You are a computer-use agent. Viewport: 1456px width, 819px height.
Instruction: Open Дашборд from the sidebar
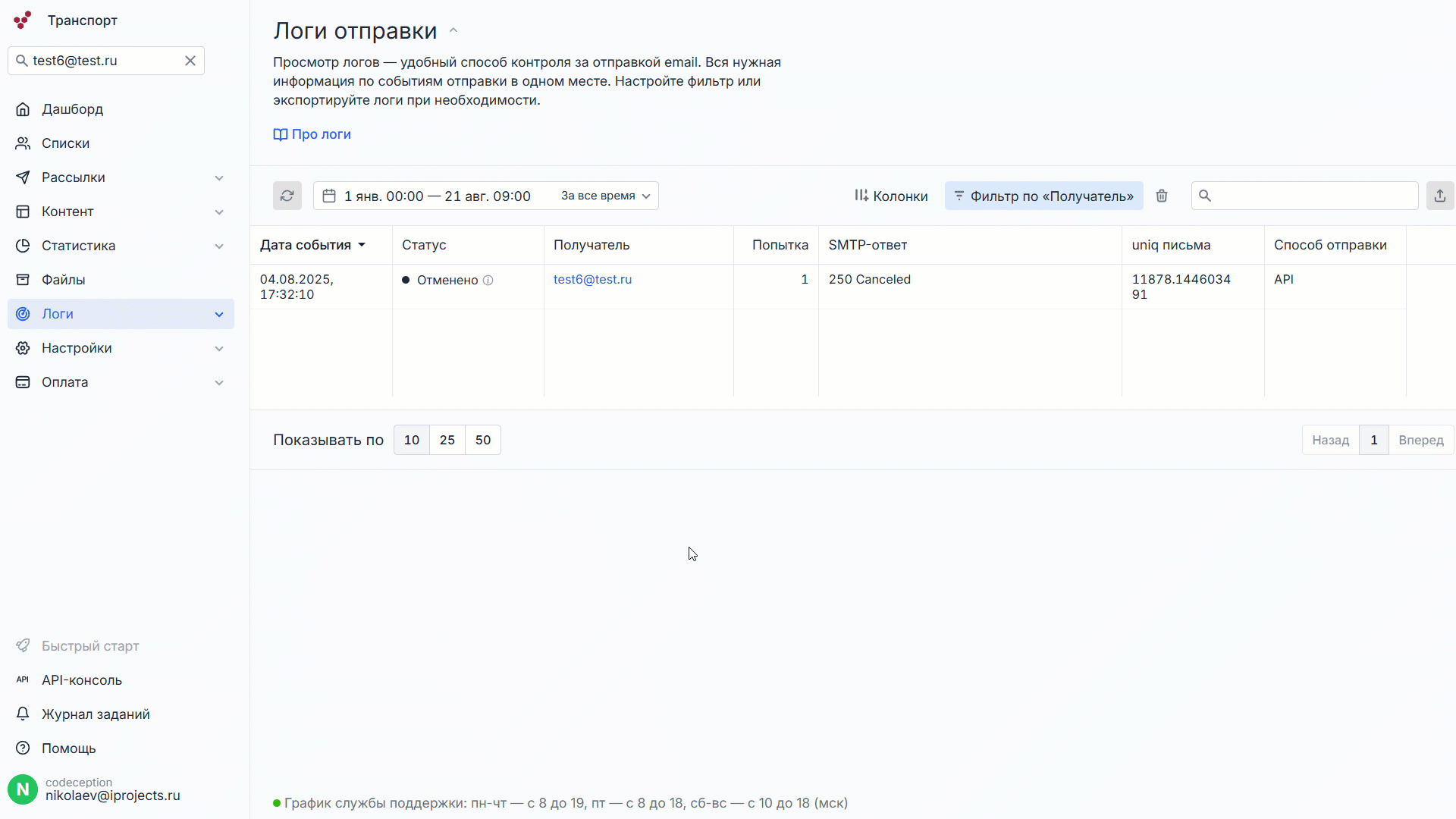click(x=72, y=109)
